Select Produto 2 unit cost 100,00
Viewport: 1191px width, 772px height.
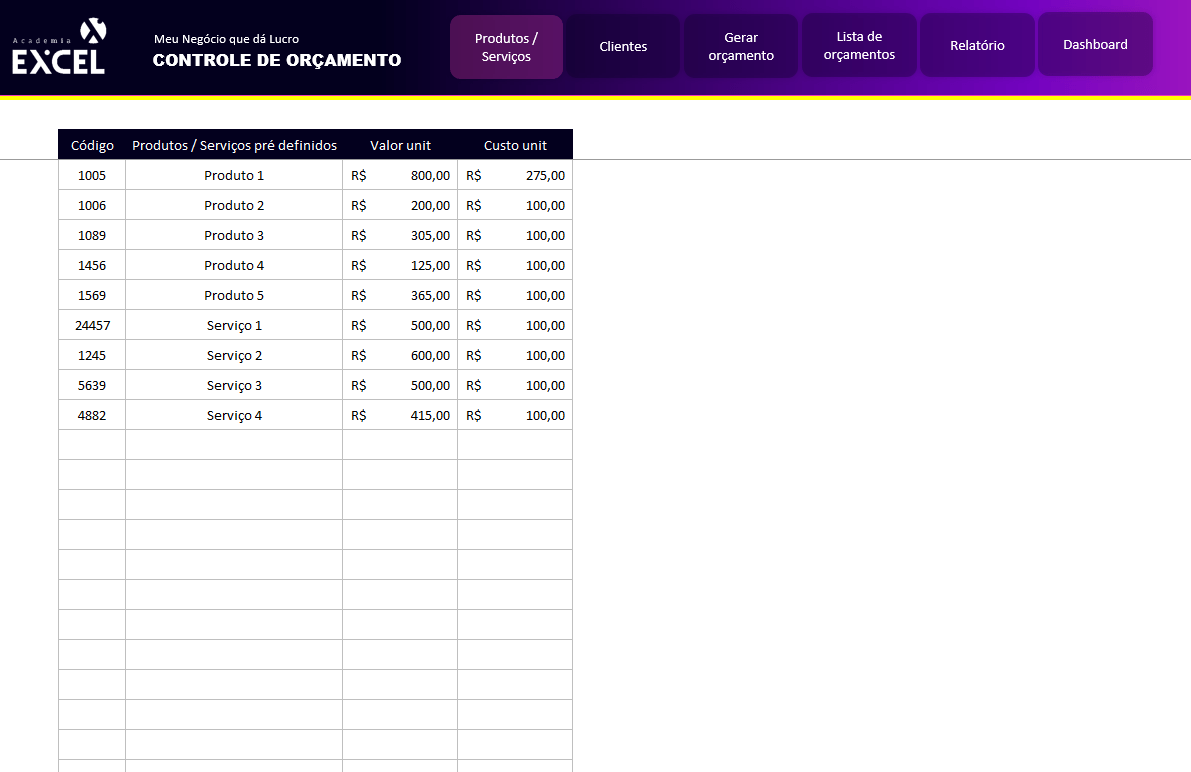[515, 205]
